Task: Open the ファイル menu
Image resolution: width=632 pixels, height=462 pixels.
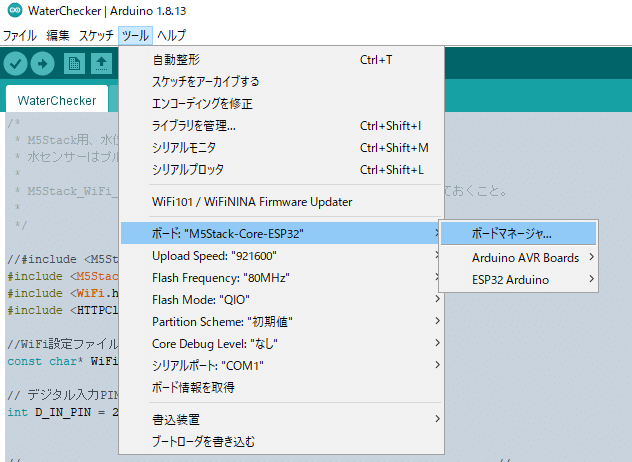Action: point(20,35)
